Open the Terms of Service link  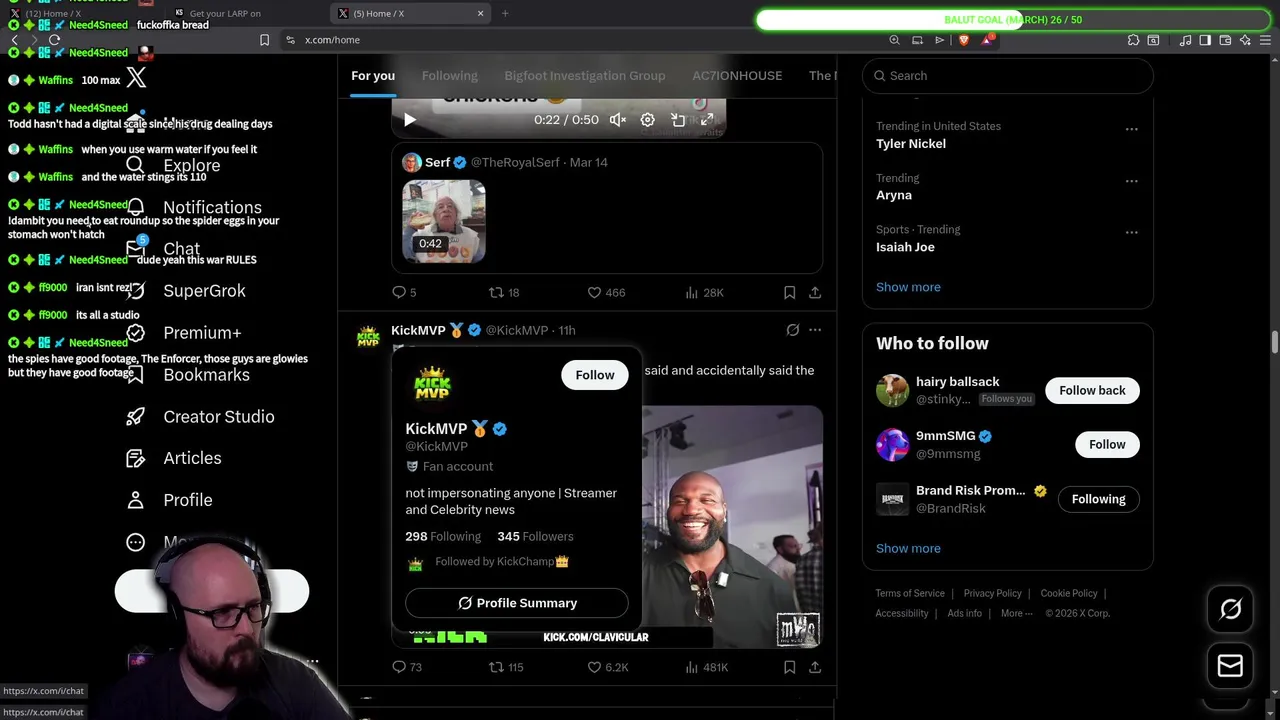[x=910, y=594]
